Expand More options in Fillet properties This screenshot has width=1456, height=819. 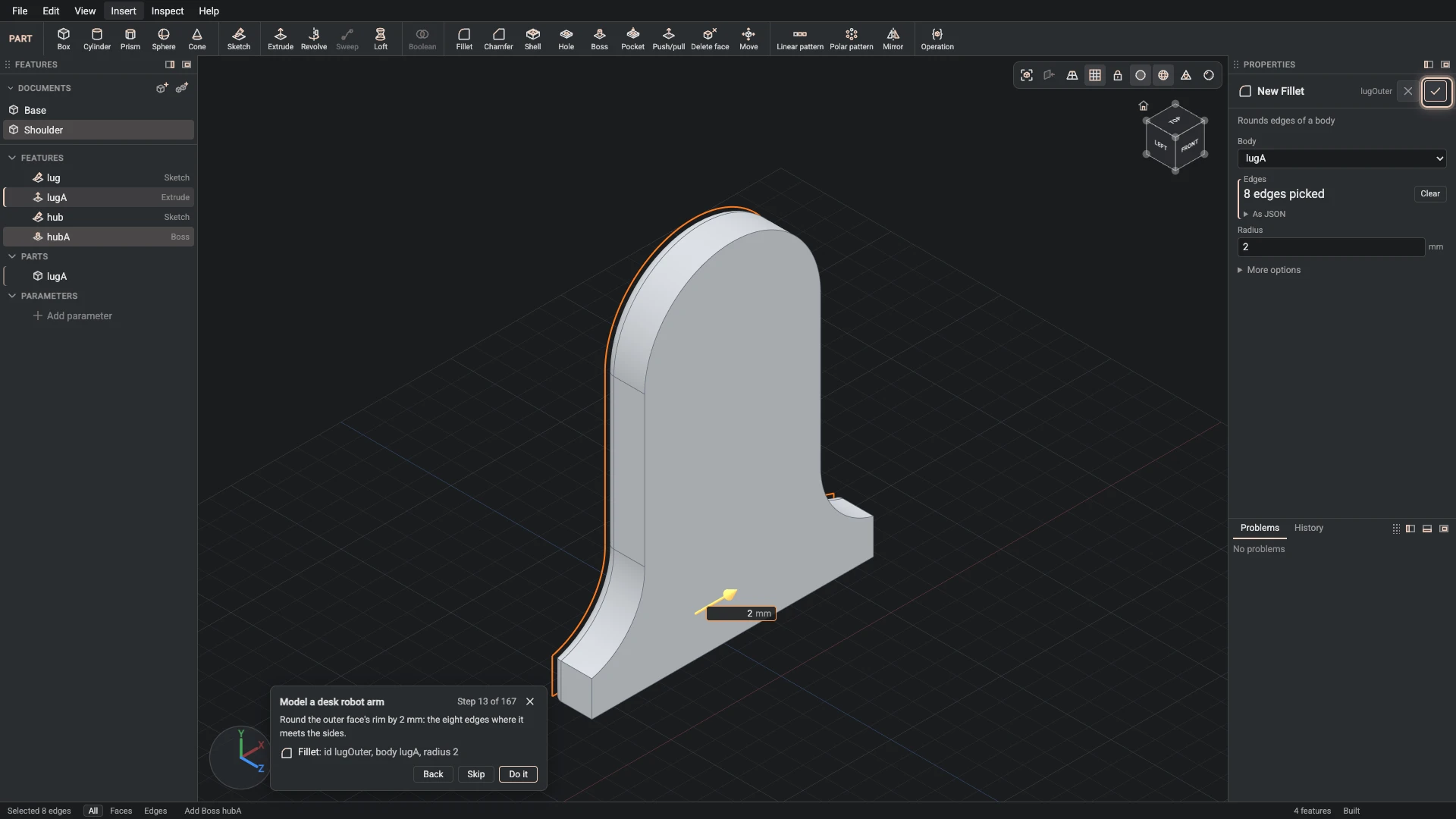(x=1269, y=270)
